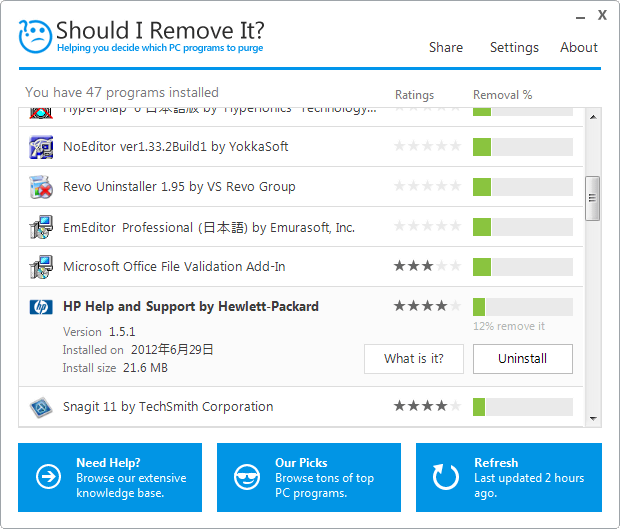Click the Refresh tile
620x529 pixels.
(x=508, y=477)
